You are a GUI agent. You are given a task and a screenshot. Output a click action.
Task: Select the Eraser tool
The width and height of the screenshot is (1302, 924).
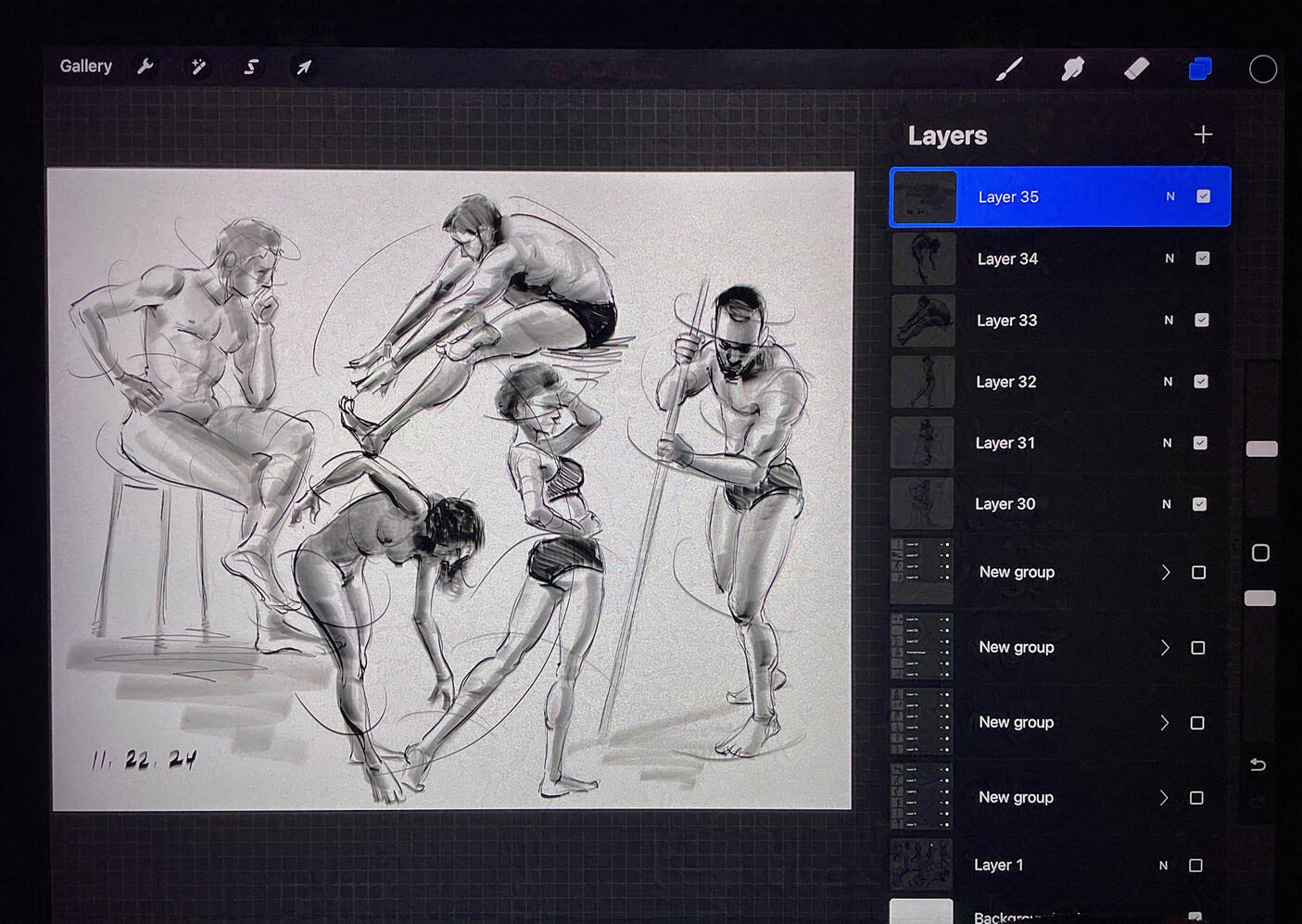point(1136,69)
